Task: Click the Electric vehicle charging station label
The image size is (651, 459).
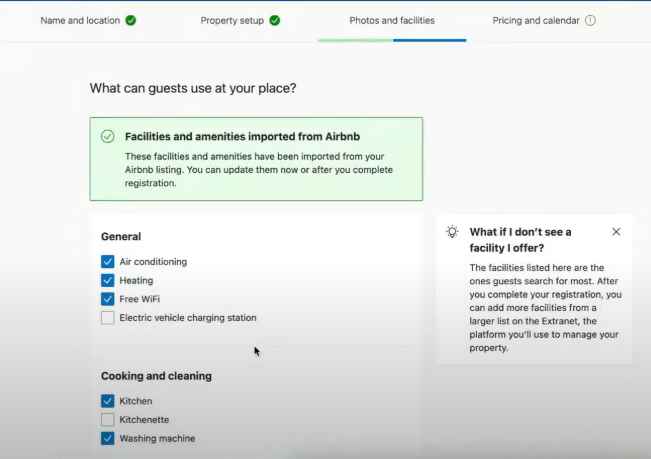Action: coord(188,317)
